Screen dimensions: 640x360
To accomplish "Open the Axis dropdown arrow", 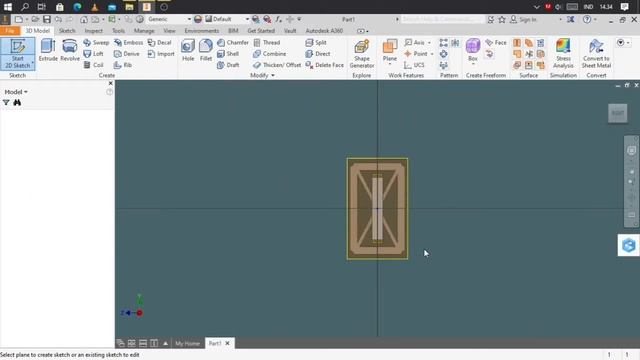I will (x=429, y=42).
